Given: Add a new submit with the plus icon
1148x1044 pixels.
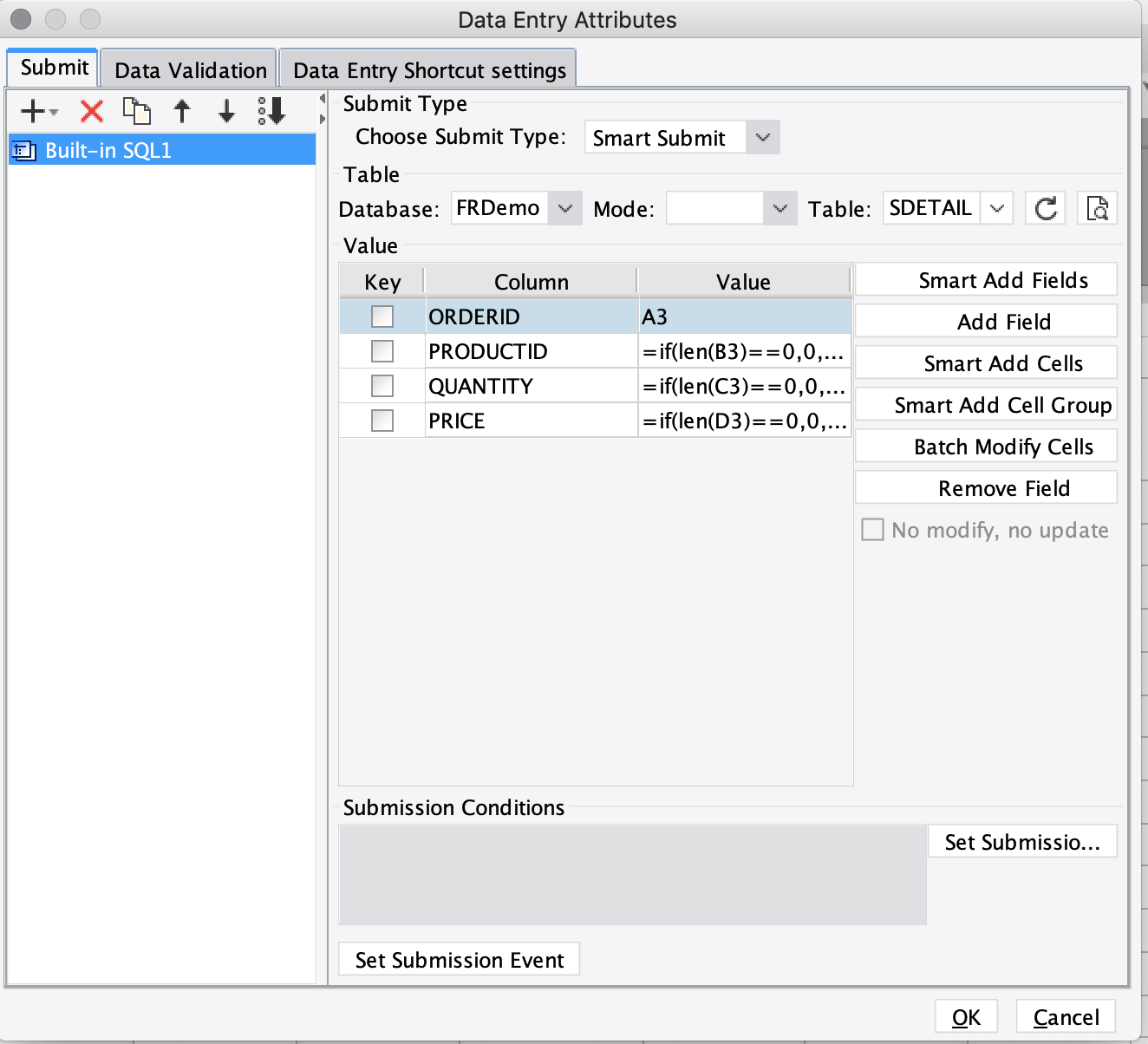Looking at the screenshot, I should [30, 111].
